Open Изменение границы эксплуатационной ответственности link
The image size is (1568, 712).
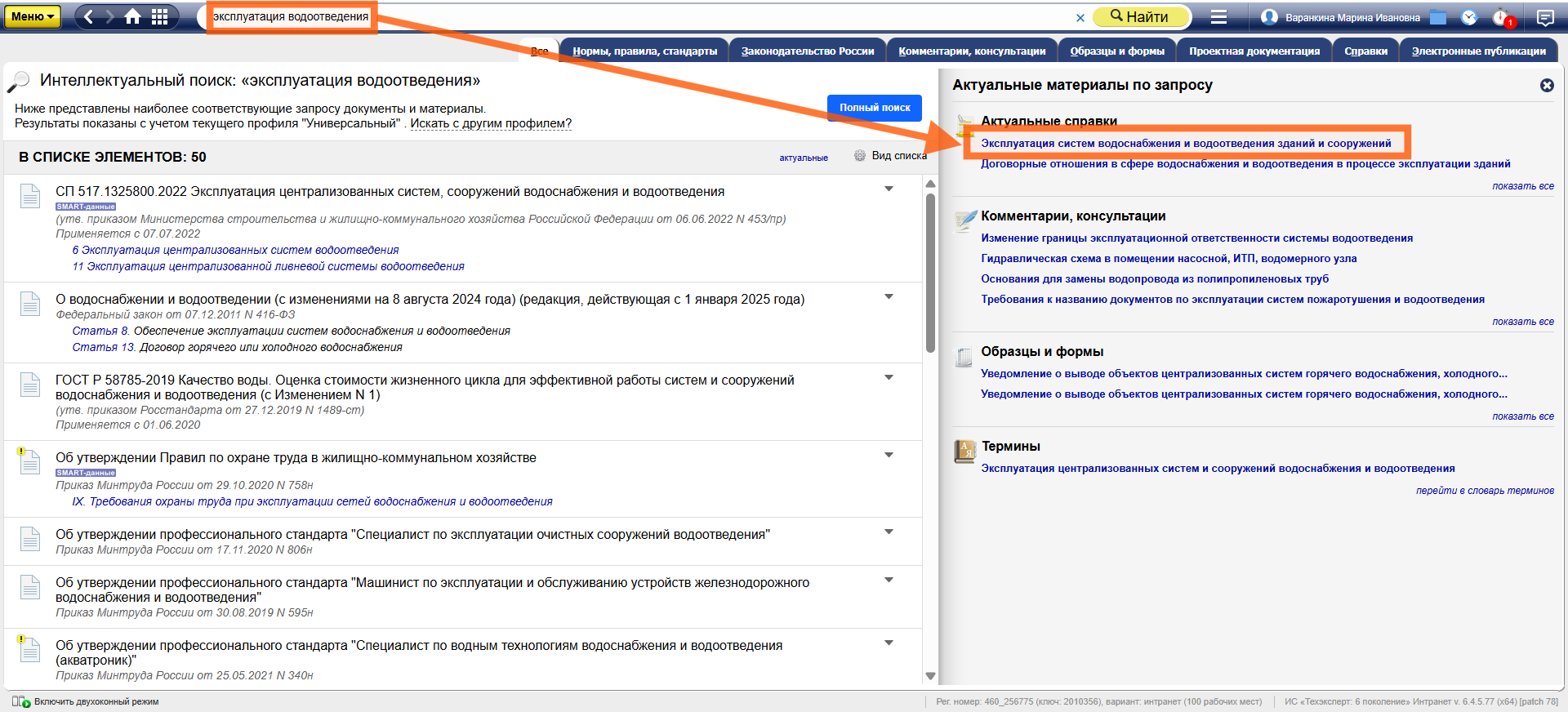click(1196, 238)
